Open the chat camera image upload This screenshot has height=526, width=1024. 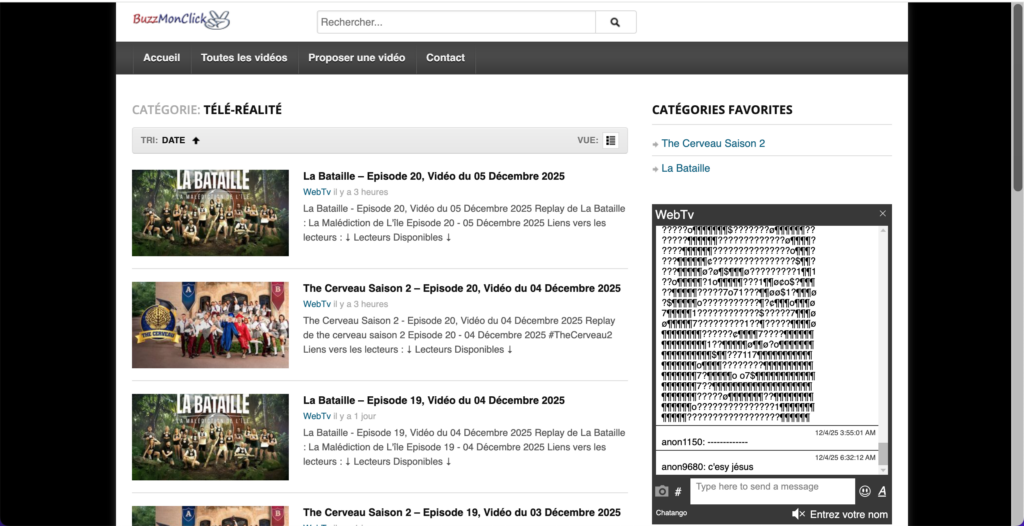pos(661,491)
